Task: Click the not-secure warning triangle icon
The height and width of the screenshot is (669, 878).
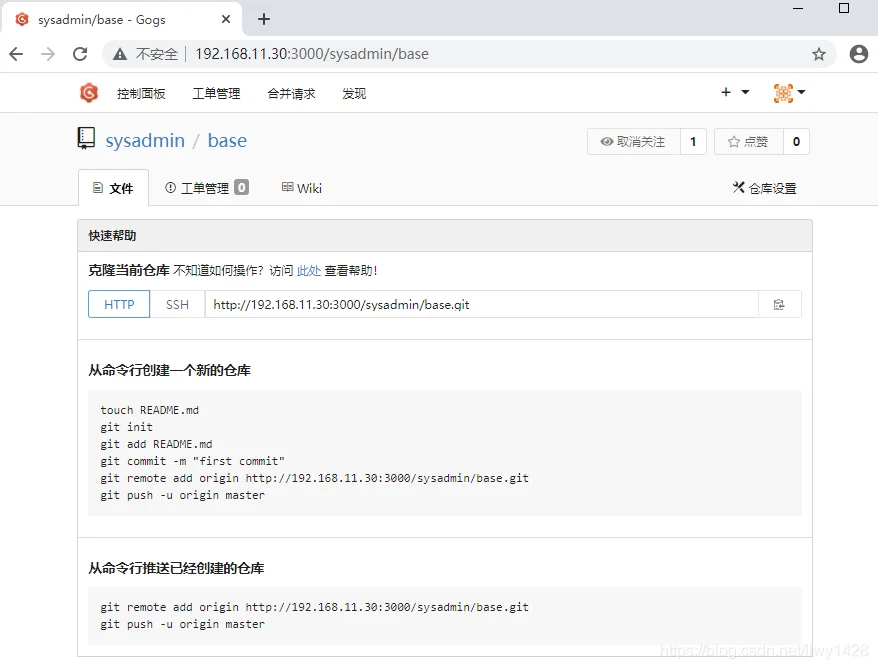Action: click(120, 54)
